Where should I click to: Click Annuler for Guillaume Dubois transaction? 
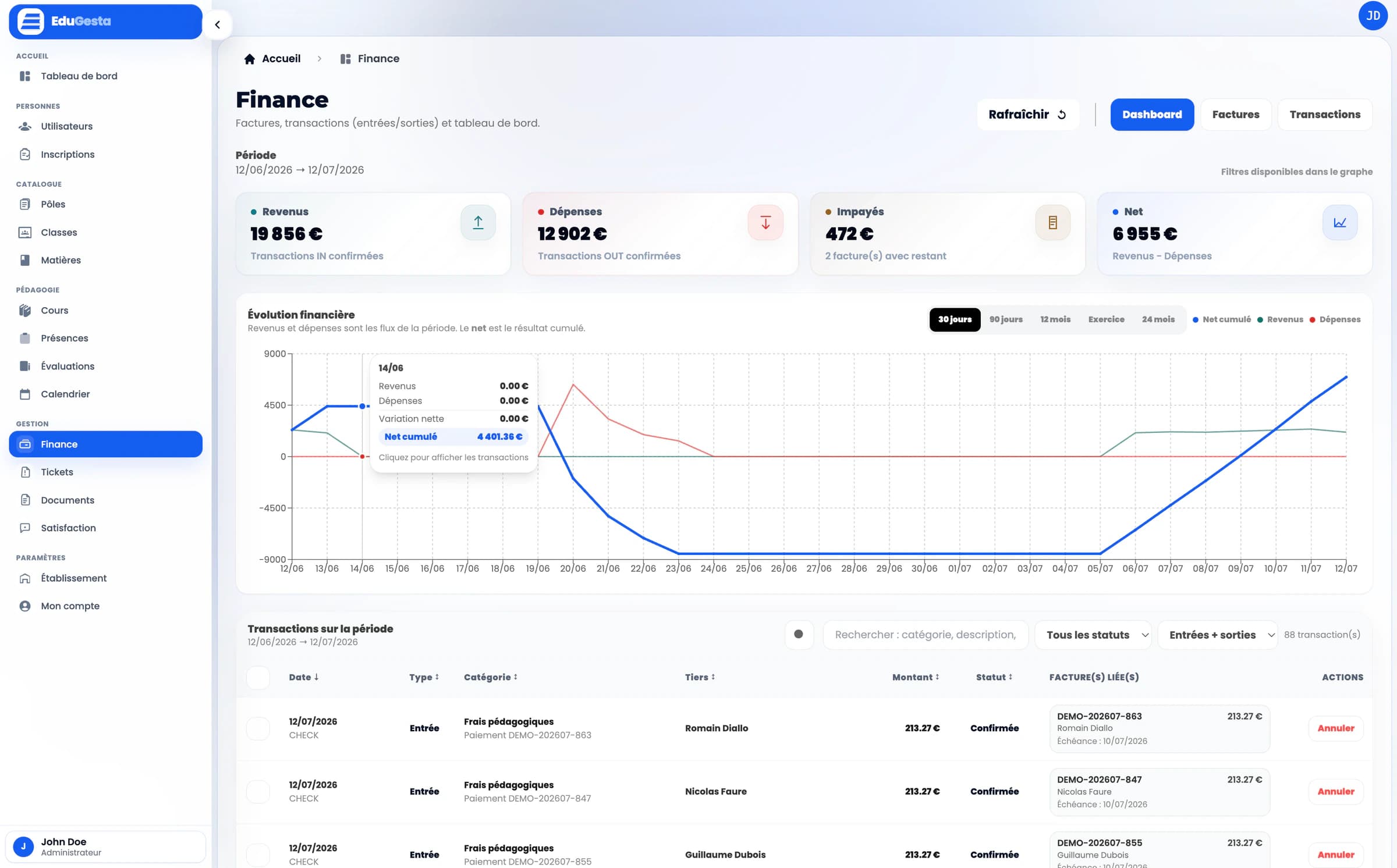tap(1336, 855)
